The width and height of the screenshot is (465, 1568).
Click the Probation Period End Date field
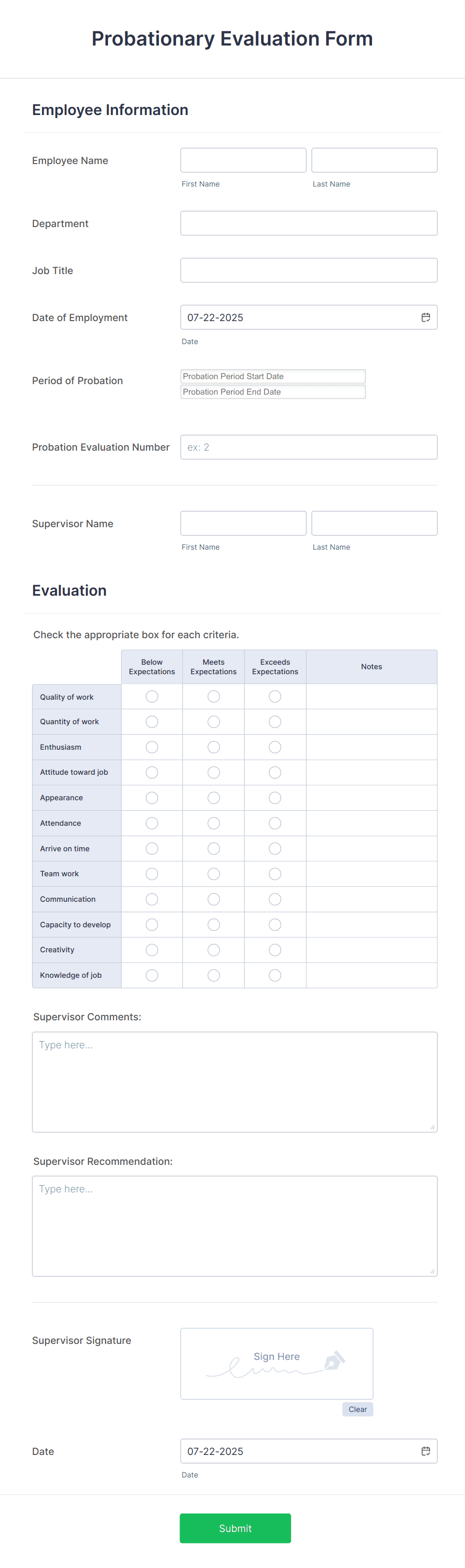tap(272, 392)
